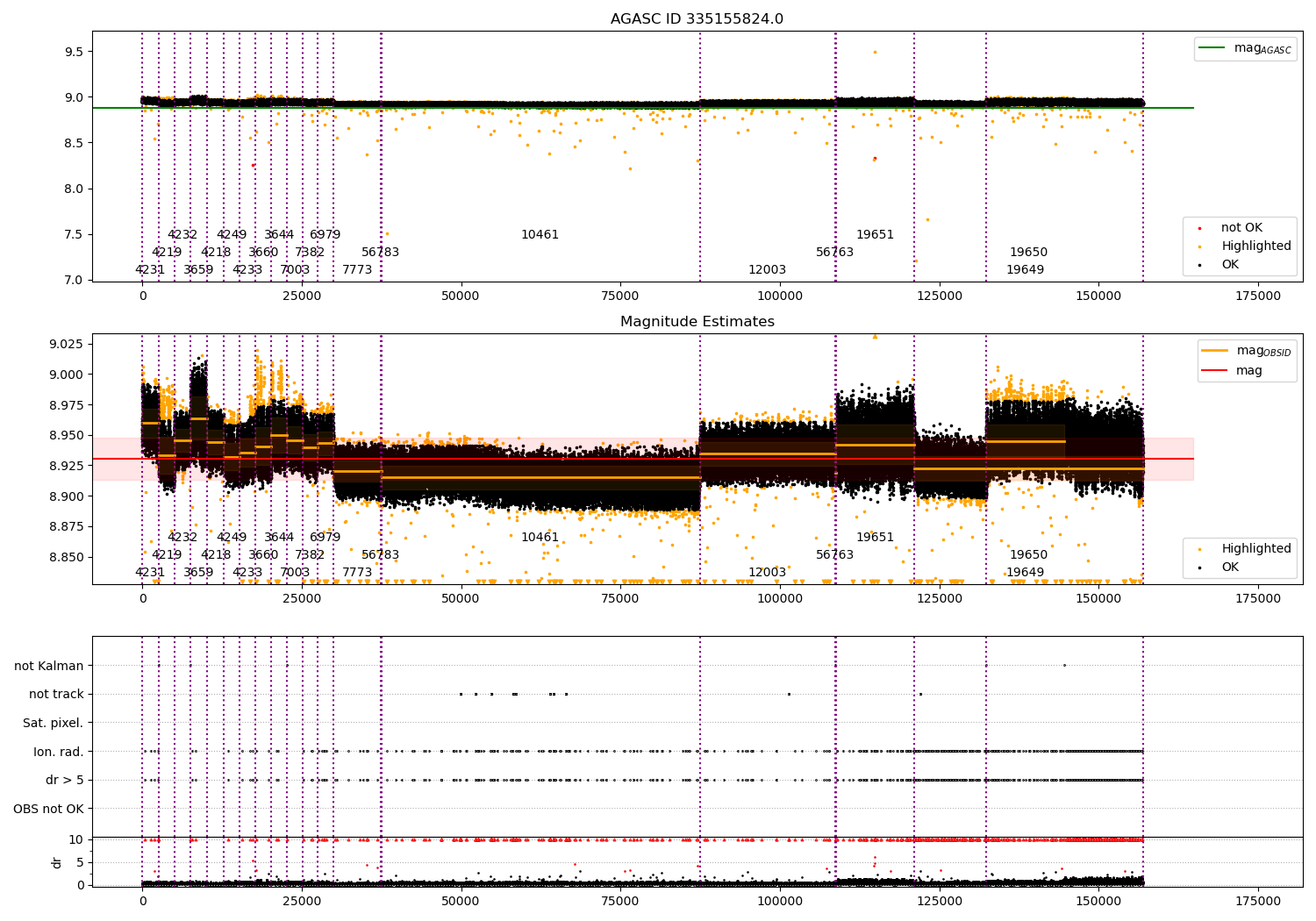Viewport: 1316px width, 921px height.
Task: Click the 8.975 y-axis tick label
Action: [x=67, y=405]
